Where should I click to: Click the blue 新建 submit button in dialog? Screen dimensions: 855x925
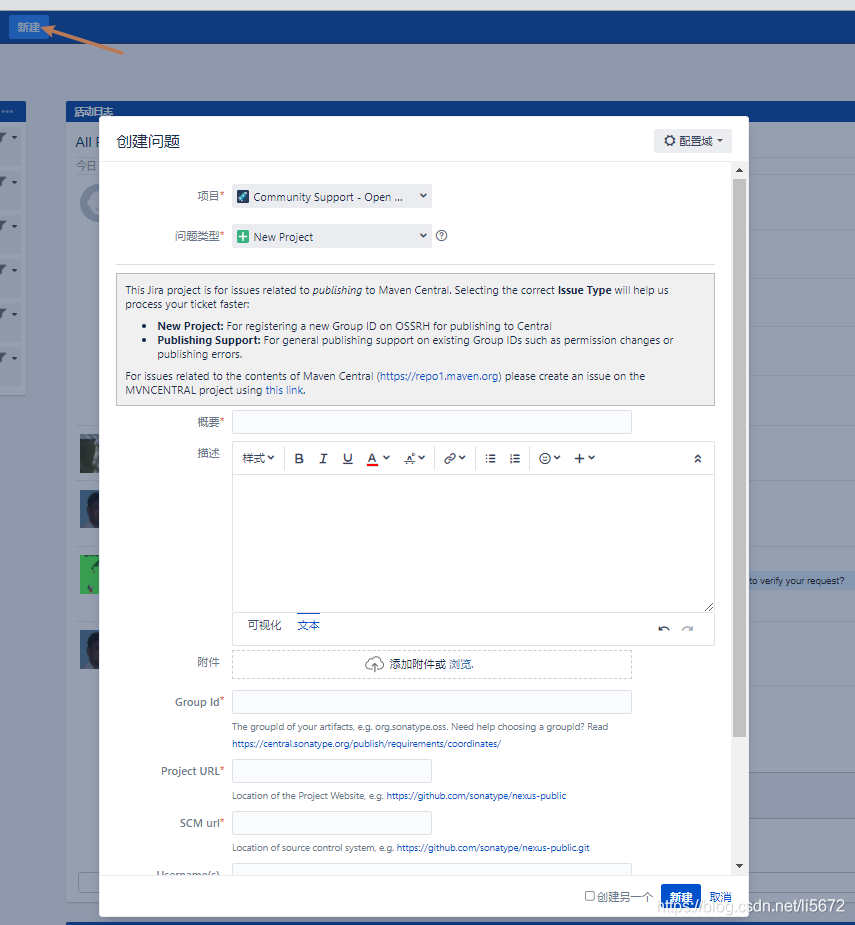[x=680, y=897]
